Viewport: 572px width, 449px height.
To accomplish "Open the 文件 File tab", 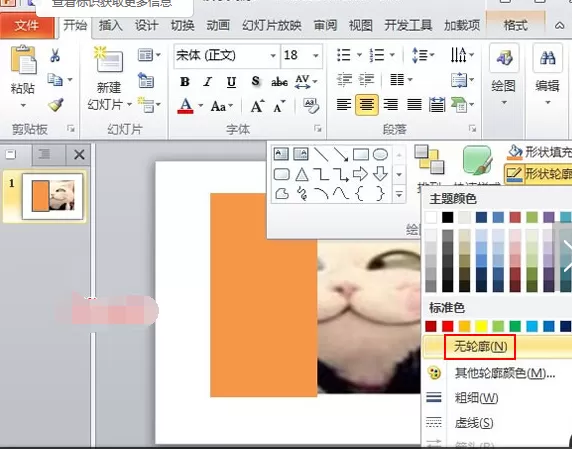I will coord(27,26).
